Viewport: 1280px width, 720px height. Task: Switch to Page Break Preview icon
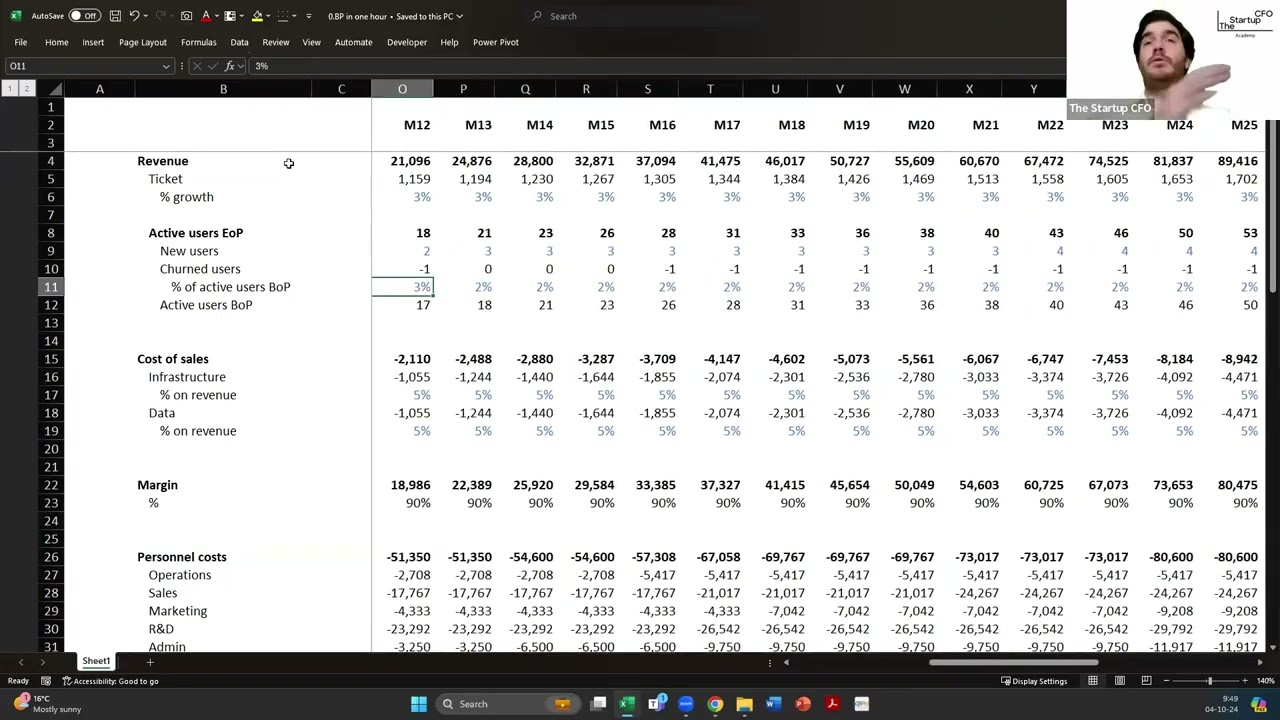(1146, 681)
